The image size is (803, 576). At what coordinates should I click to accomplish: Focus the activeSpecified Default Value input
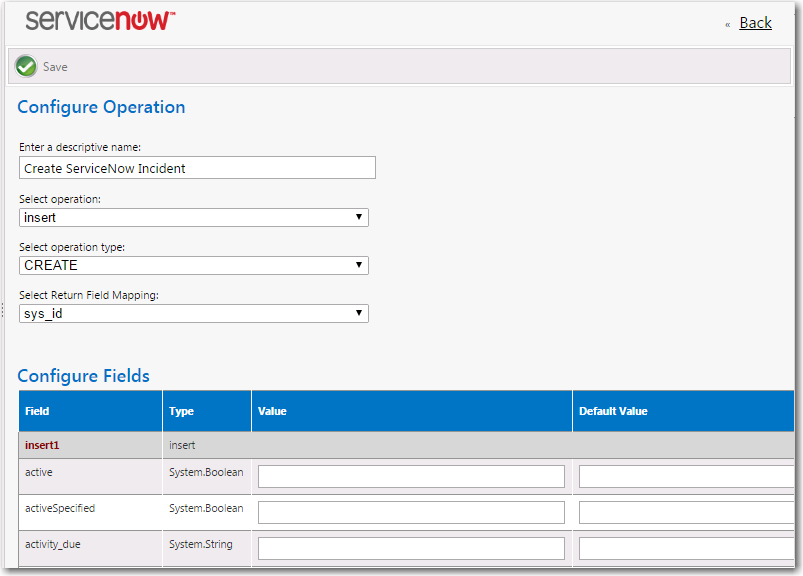pyautogui.click(x=687, y=512)
